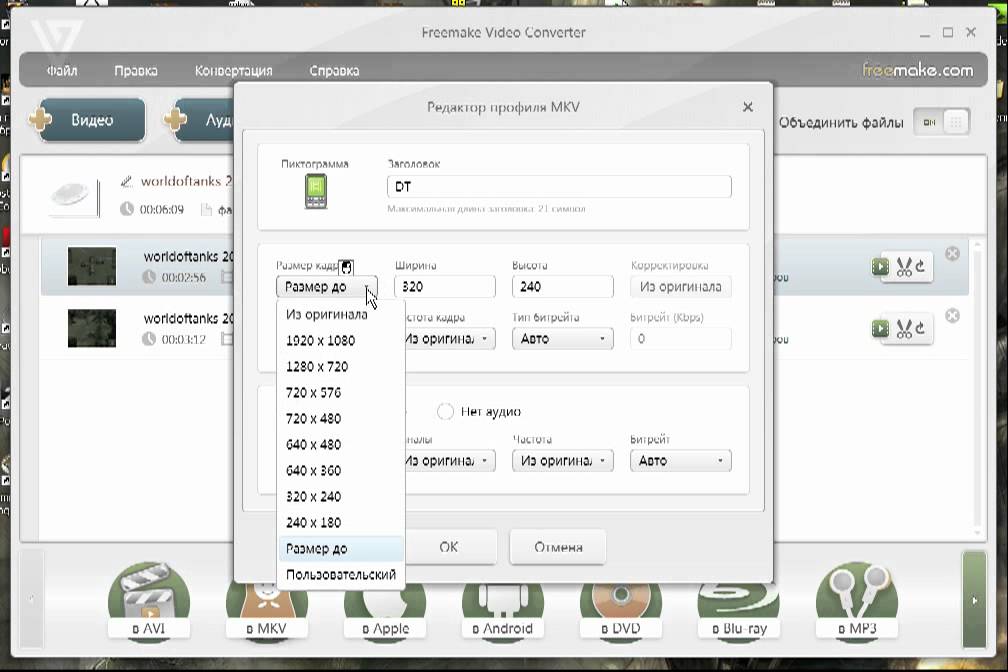Screen dimensions: 1008x672
Task: Close the MKV profile editor dialog
Action: [x=748, y=107]
